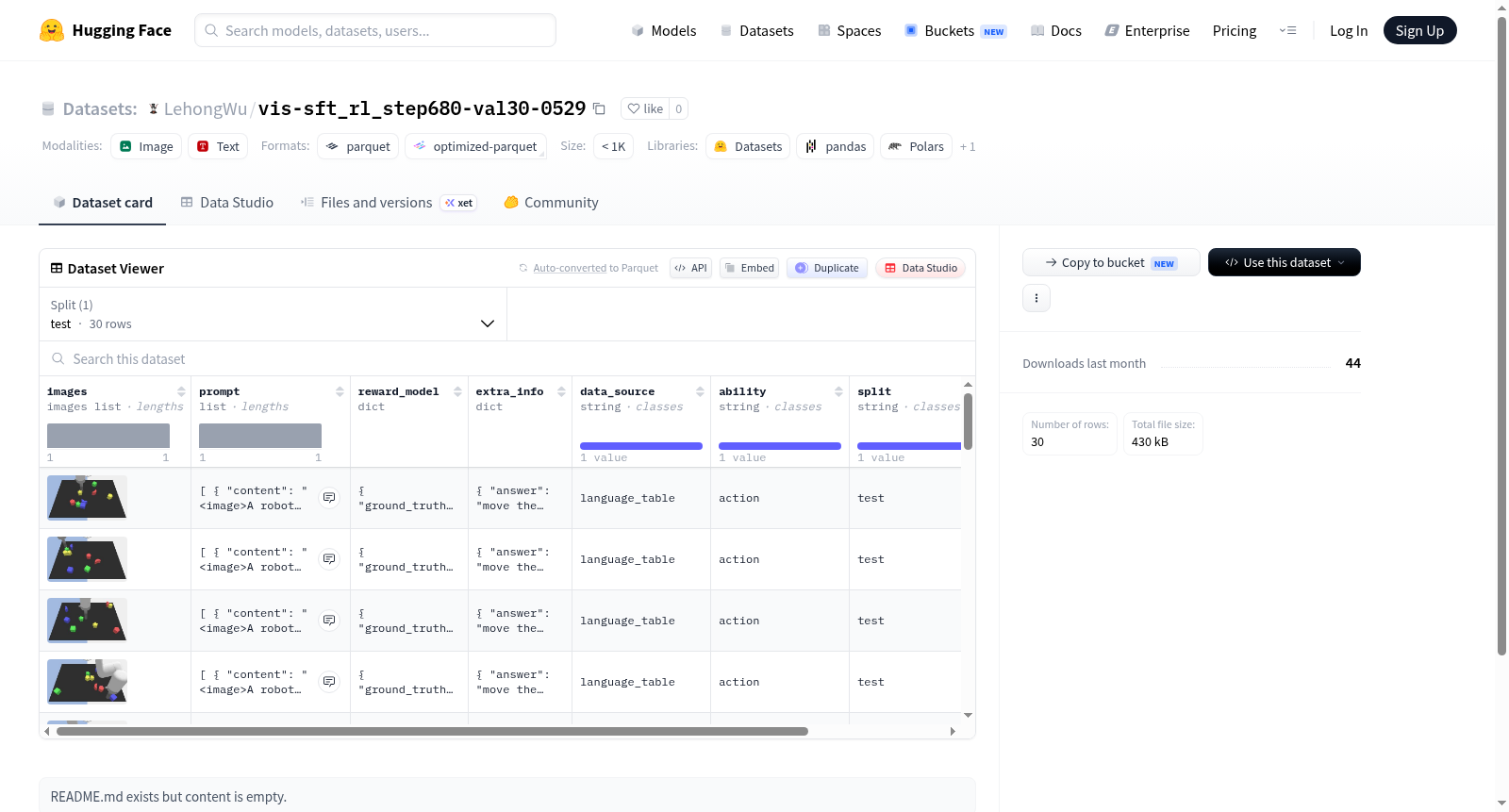The image size is (1509, 812).
Task: Click the table's horizontal scrollbar
Action: (432, 731)
